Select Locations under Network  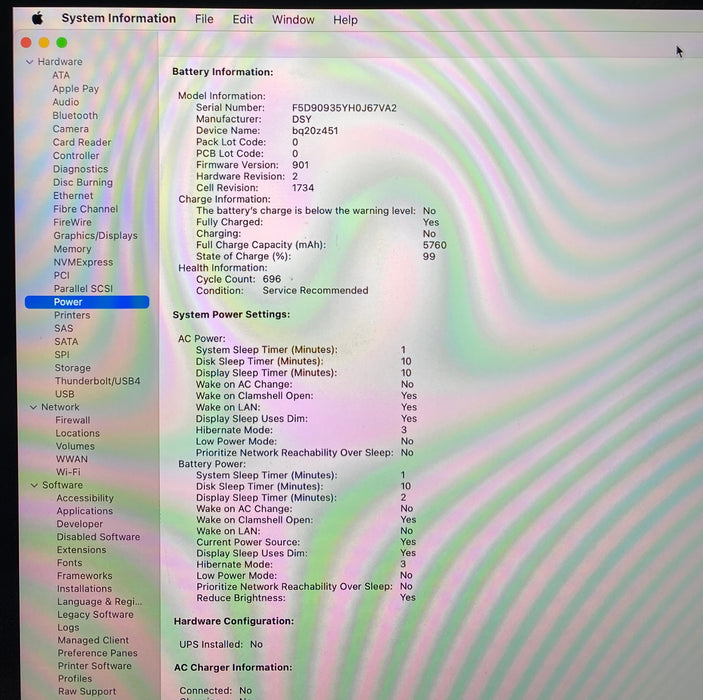coord(78,434)
